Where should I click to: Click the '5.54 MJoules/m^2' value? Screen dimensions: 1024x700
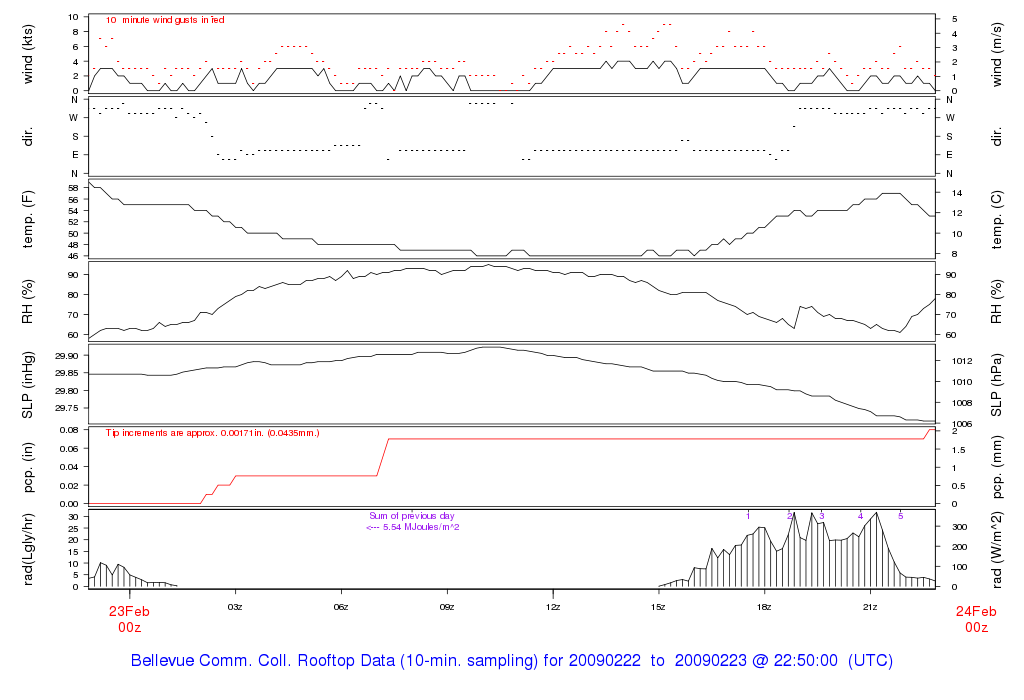(x=421, y=527)
